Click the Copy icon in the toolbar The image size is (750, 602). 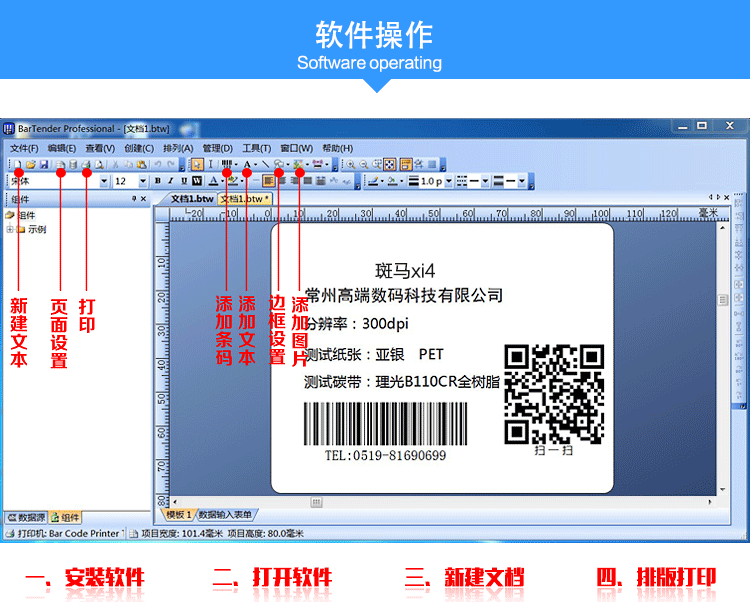click(128, 164)
